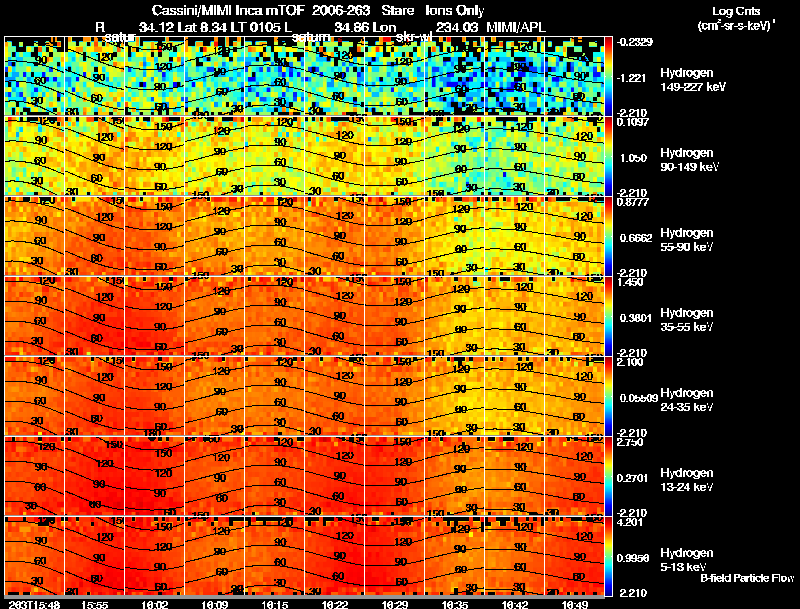Click the 0.1097 colorbar value
Viewport: 800px width, 609px height.
633,122
